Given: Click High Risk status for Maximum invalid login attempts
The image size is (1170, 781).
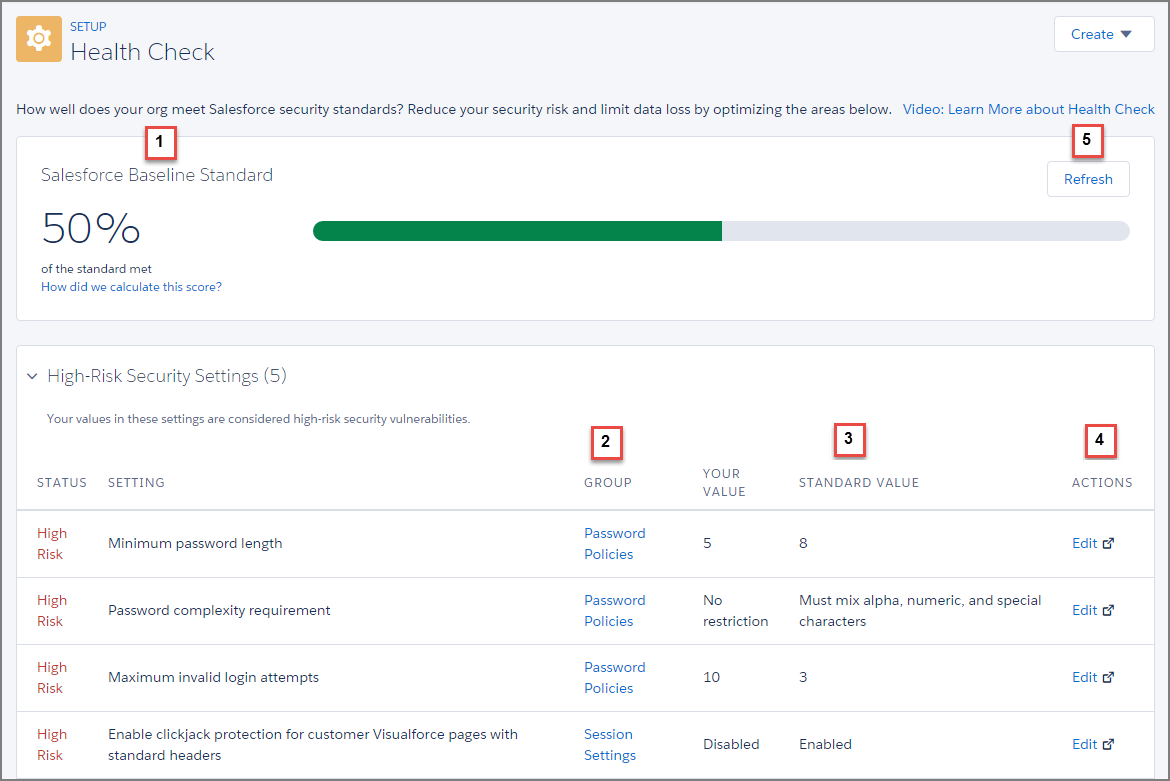Looking at the screenshot, I should [x=52, y=678].
